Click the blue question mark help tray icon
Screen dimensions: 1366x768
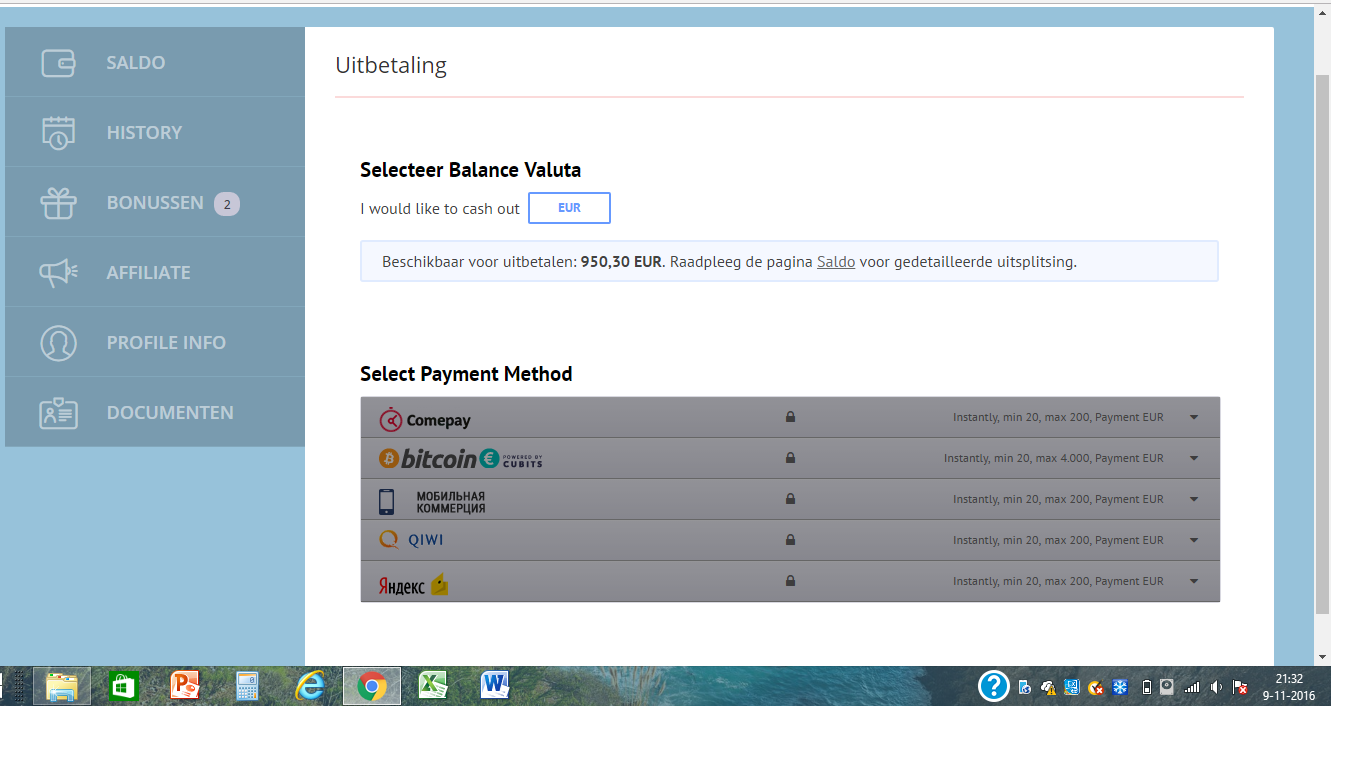click(x=993, y=686)
